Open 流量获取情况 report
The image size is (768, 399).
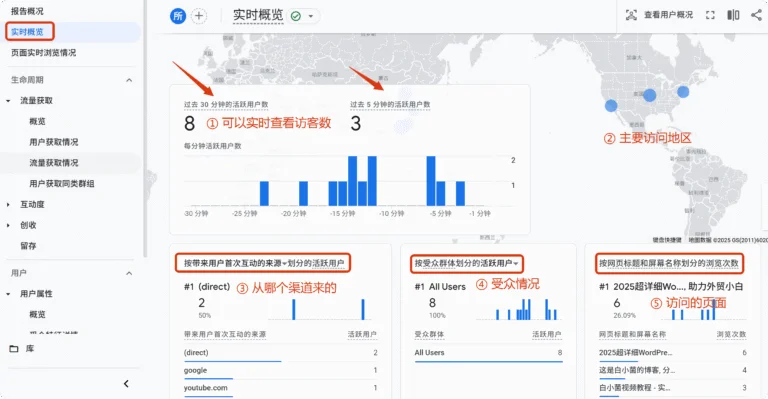(54, 163)
